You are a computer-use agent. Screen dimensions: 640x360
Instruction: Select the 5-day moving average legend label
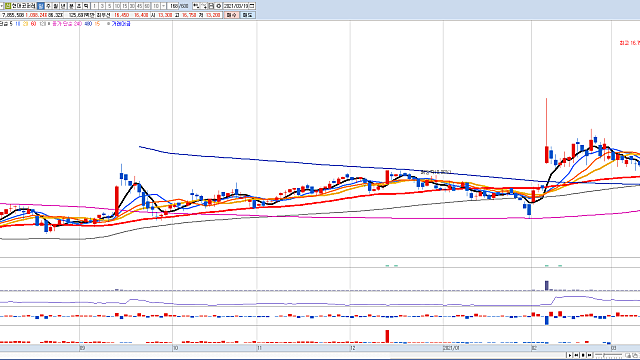click(x=11, y=24)
